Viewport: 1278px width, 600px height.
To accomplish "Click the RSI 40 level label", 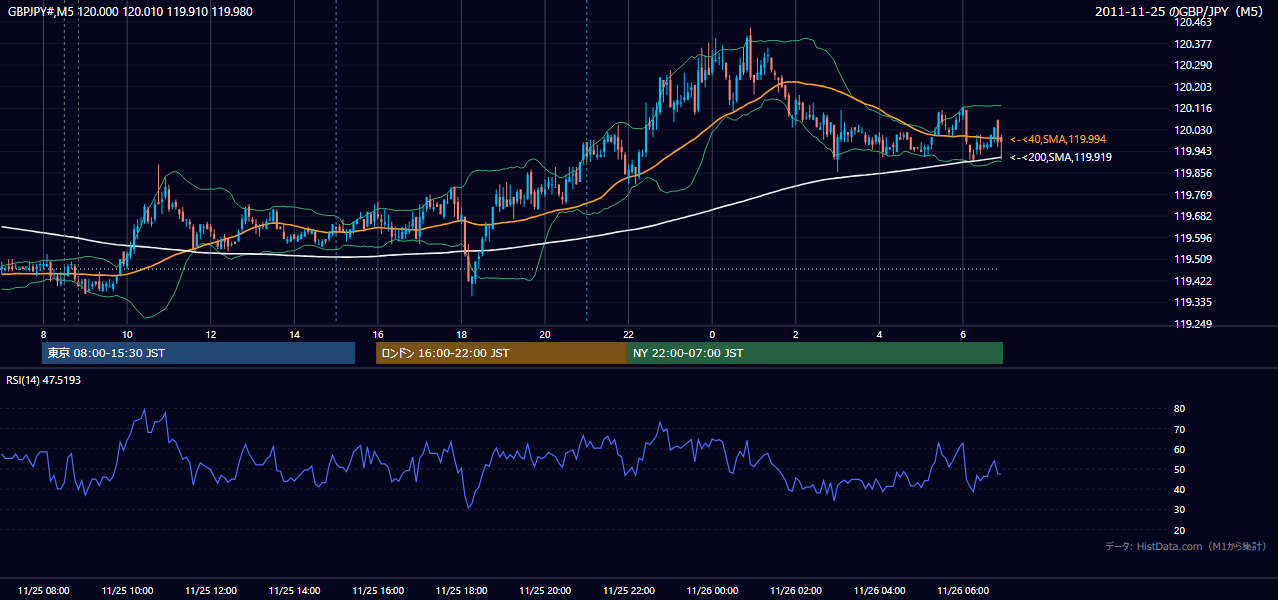I will tap(1179, 489).
